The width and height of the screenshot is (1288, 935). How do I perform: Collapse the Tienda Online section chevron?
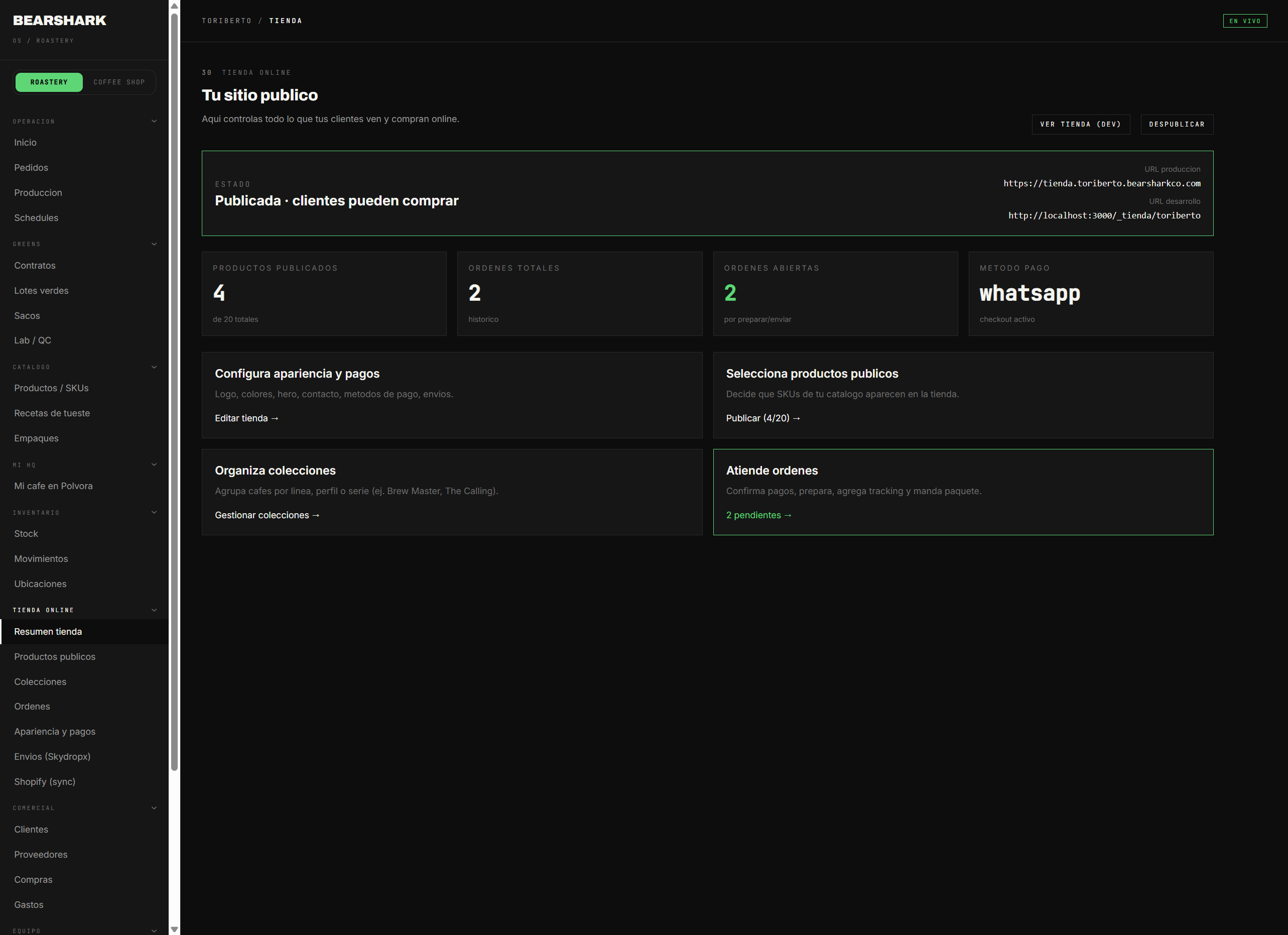(154, 610)
